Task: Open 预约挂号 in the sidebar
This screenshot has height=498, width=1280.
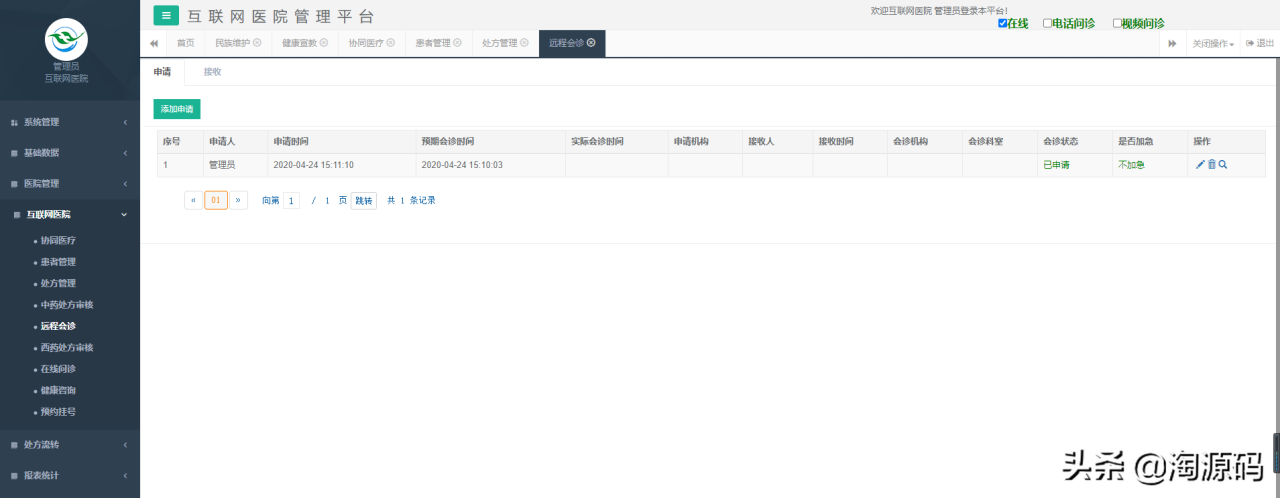Action: tap(58, 411)
